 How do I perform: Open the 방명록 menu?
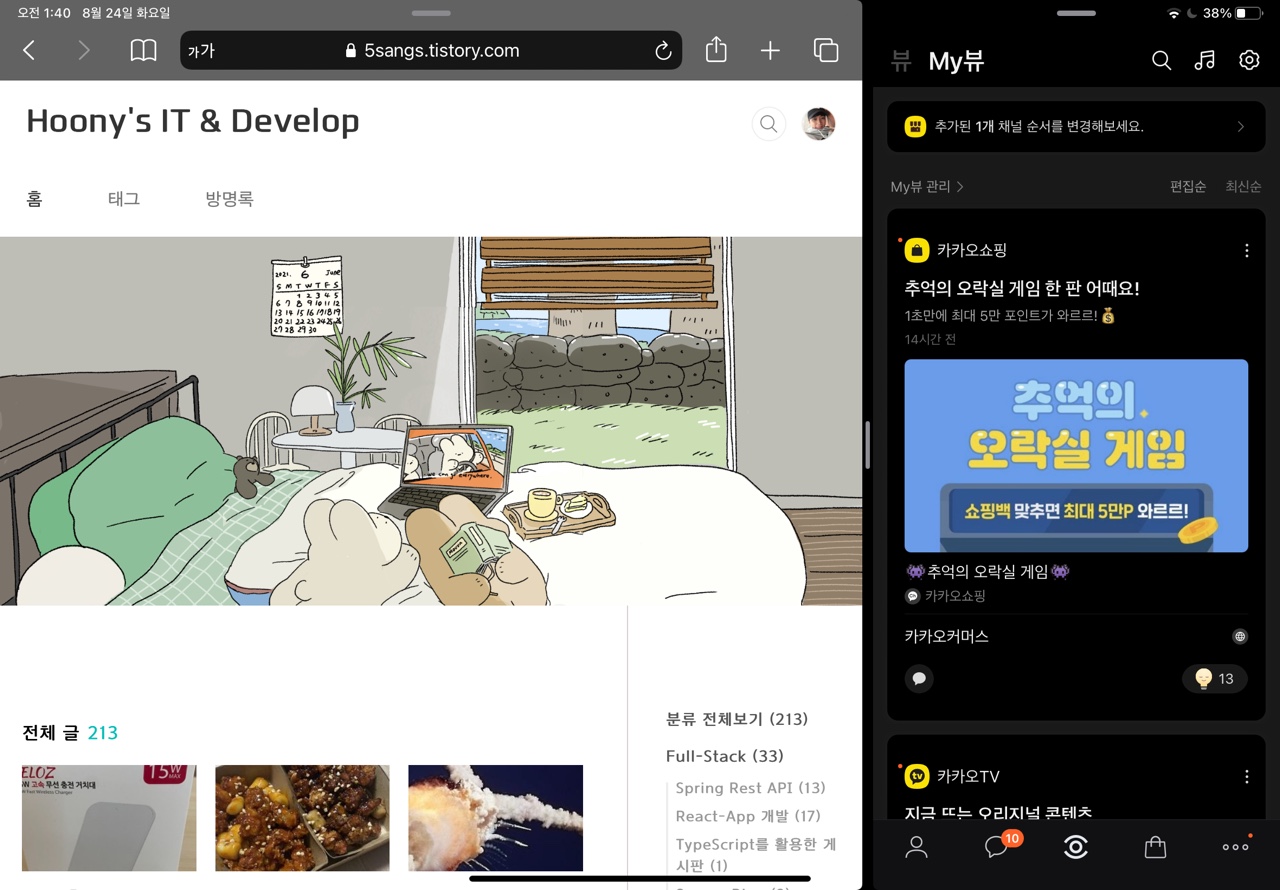tap(229, 199)
